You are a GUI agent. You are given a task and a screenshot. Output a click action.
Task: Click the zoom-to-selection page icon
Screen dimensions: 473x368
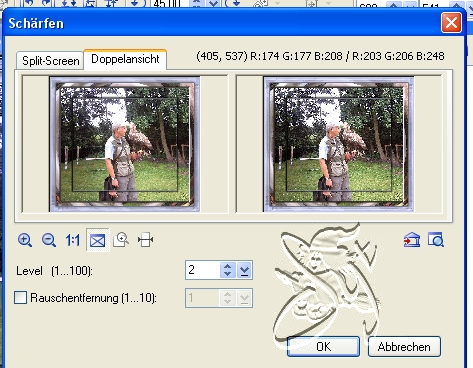(121, 240)
